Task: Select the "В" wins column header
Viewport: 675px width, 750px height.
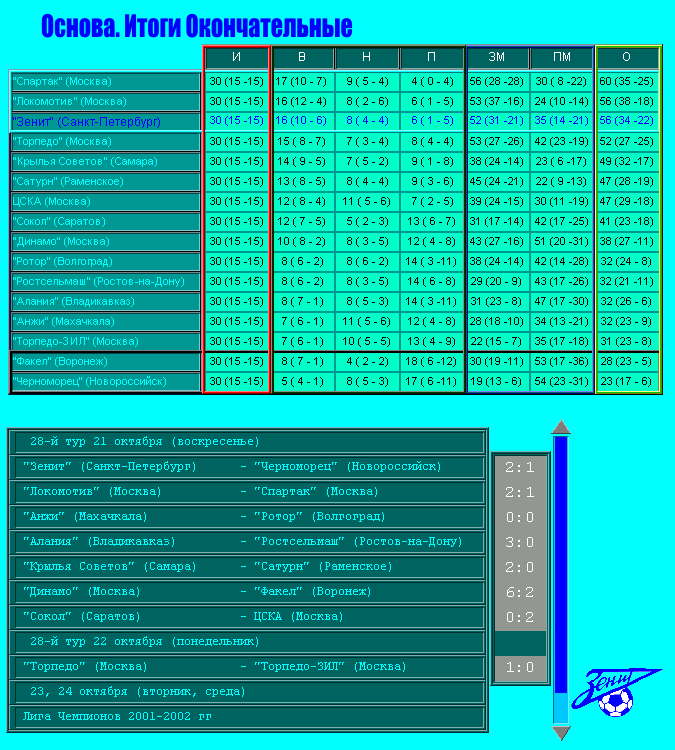Action: [302, 57]
